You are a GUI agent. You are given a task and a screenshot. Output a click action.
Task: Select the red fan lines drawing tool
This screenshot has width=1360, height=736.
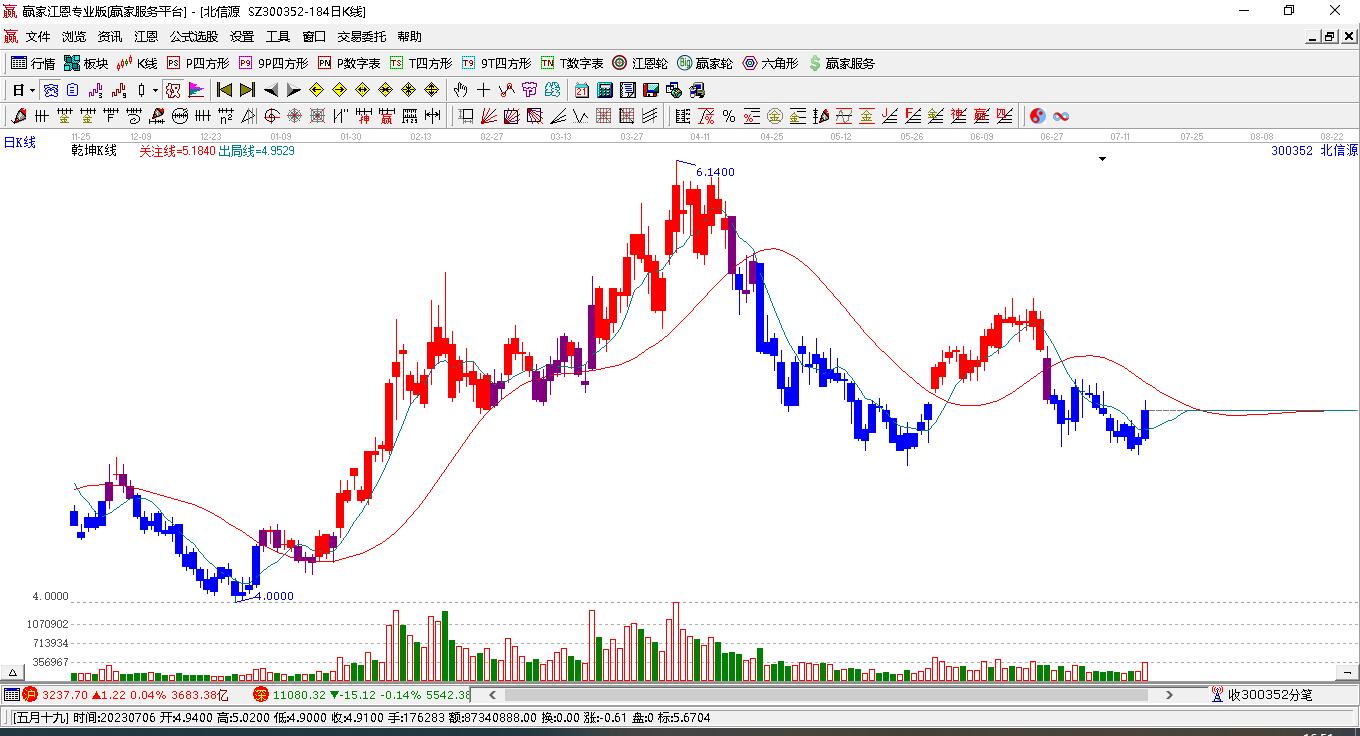(488, 116)
